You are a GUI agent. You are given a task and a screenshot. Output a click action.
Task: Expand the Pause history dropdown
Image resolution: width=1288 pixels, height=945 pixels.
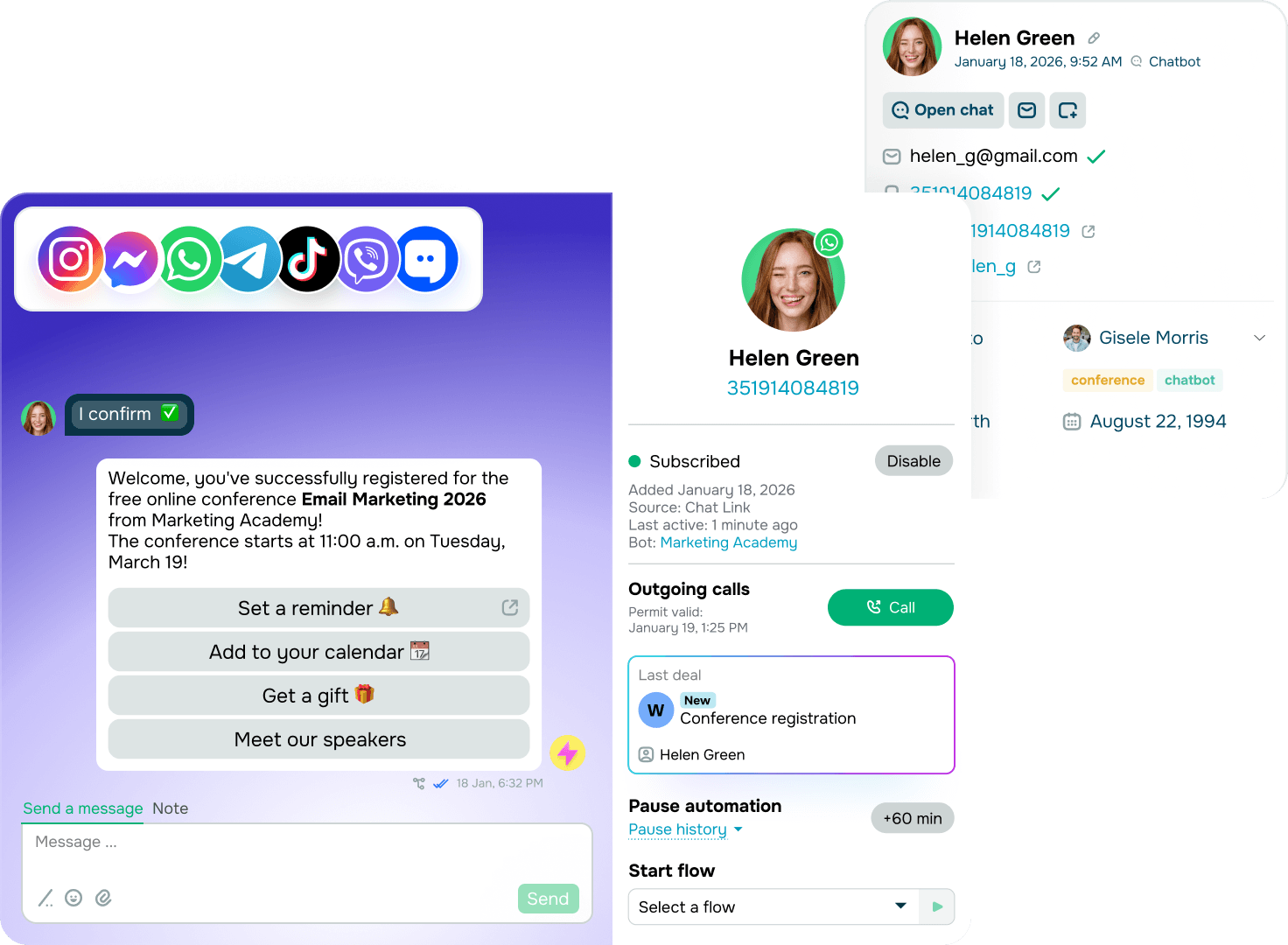[x=685, y=829]
